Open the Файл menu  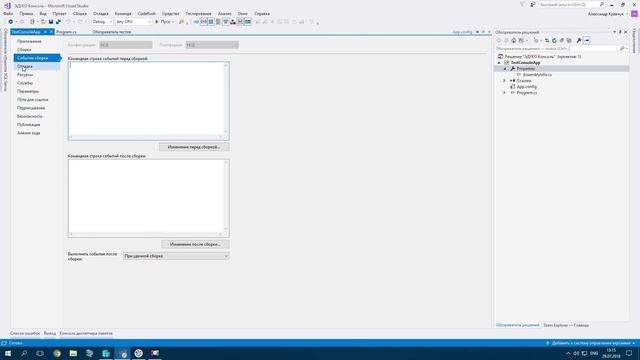tap(8, 13)
